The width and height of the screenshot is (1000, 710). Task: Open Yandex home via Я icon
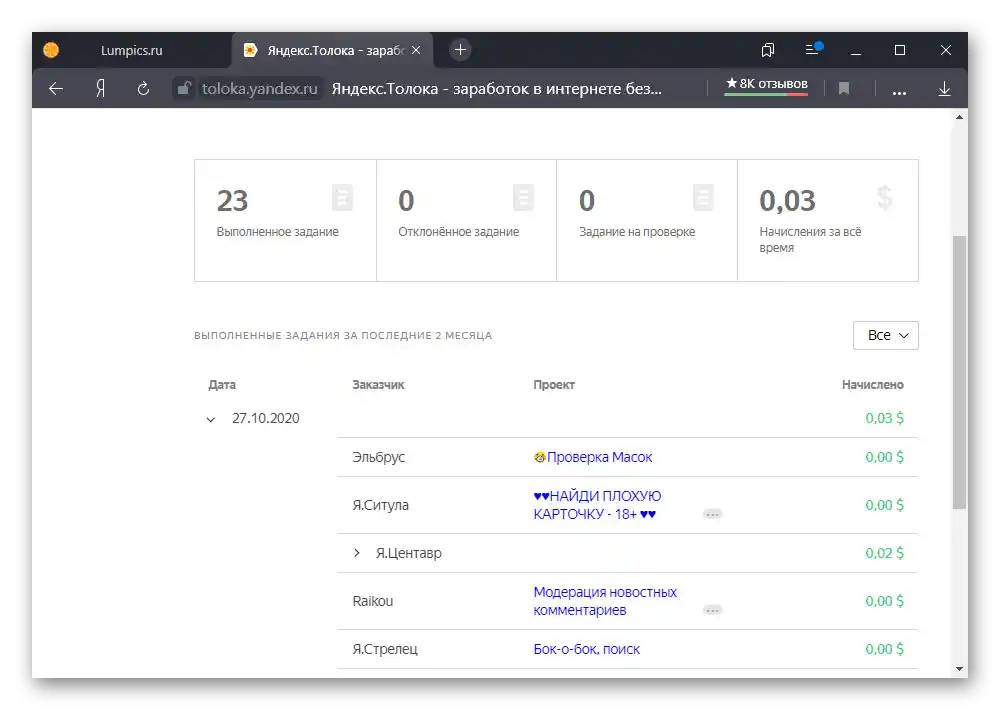[100, 89]
